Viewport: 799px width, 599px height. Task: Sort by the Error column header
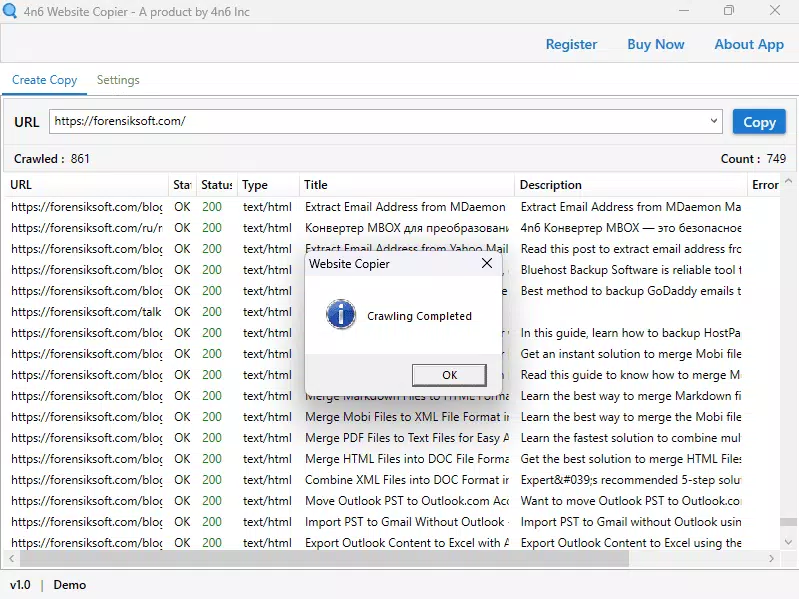[763, 185]
